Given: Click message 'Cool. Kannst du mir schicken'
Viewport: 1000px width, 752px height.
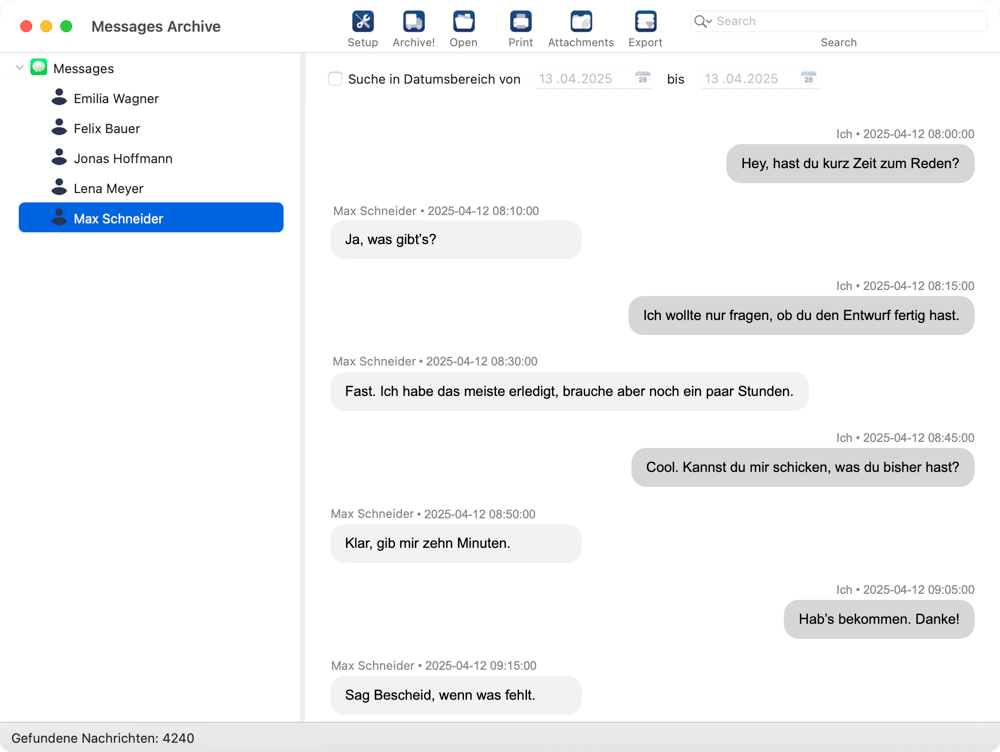Looking at the screenshot, I should [x=802, y=467].
